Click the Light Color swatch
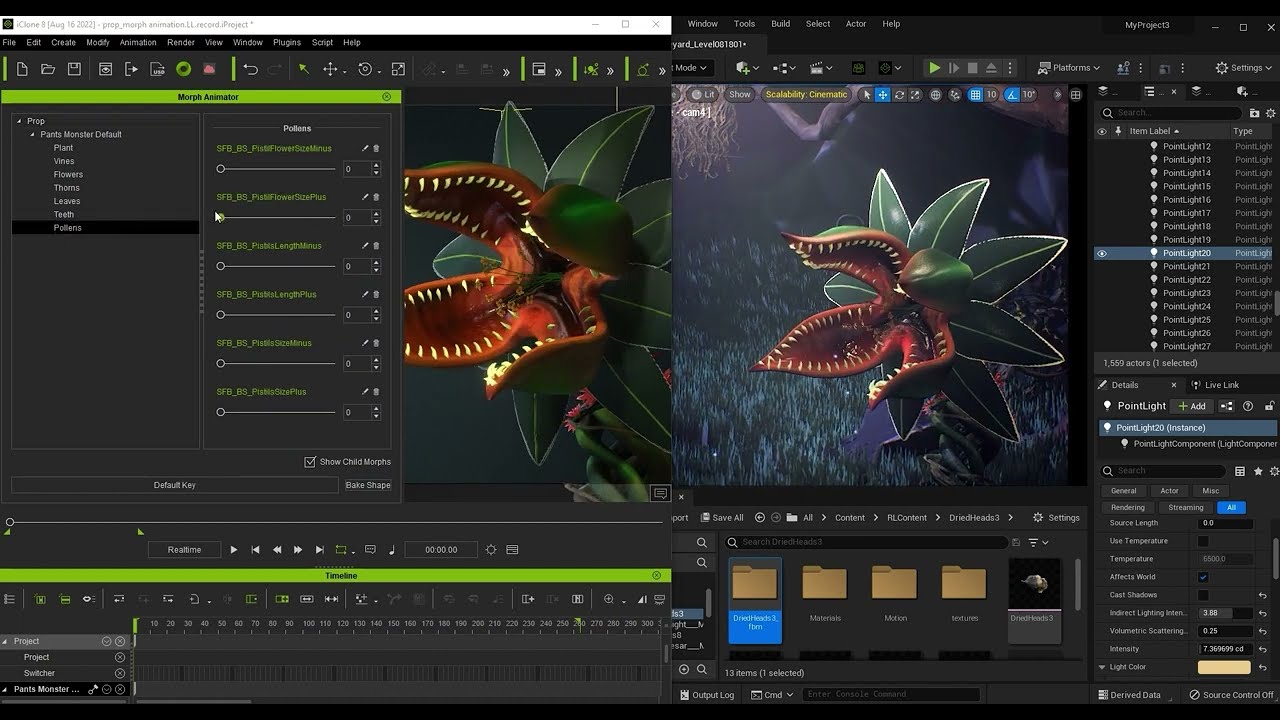Image resolution: width=1280 pixels, height=720 pixels. tap(1223, 667)
